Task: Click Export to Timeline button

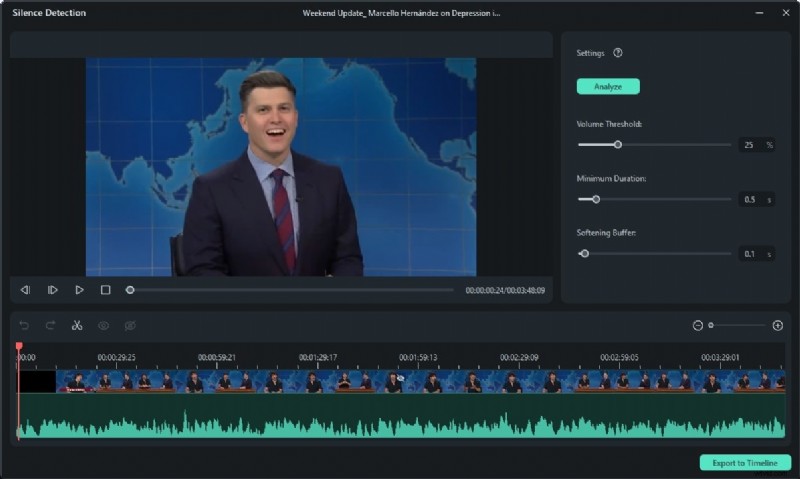Action: click(745, 463)
